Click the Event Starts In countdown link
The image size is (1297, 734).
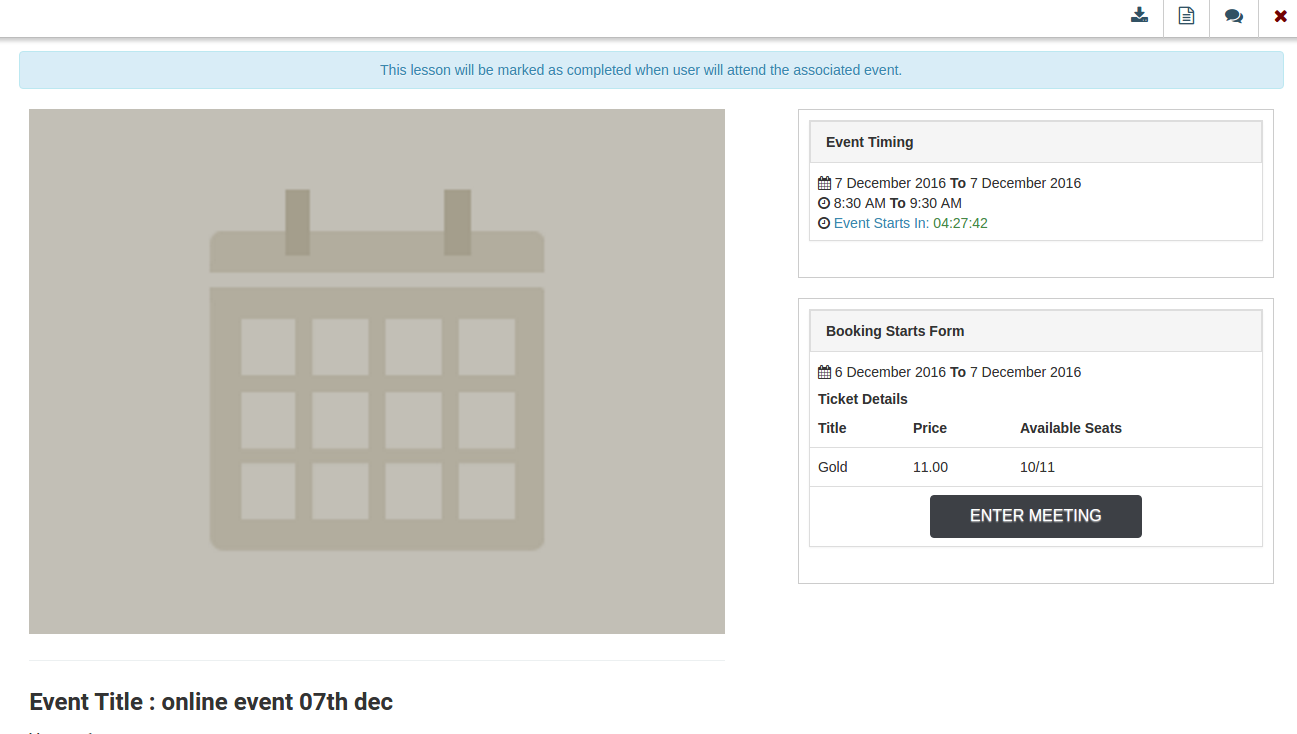[x=910, y=223]
